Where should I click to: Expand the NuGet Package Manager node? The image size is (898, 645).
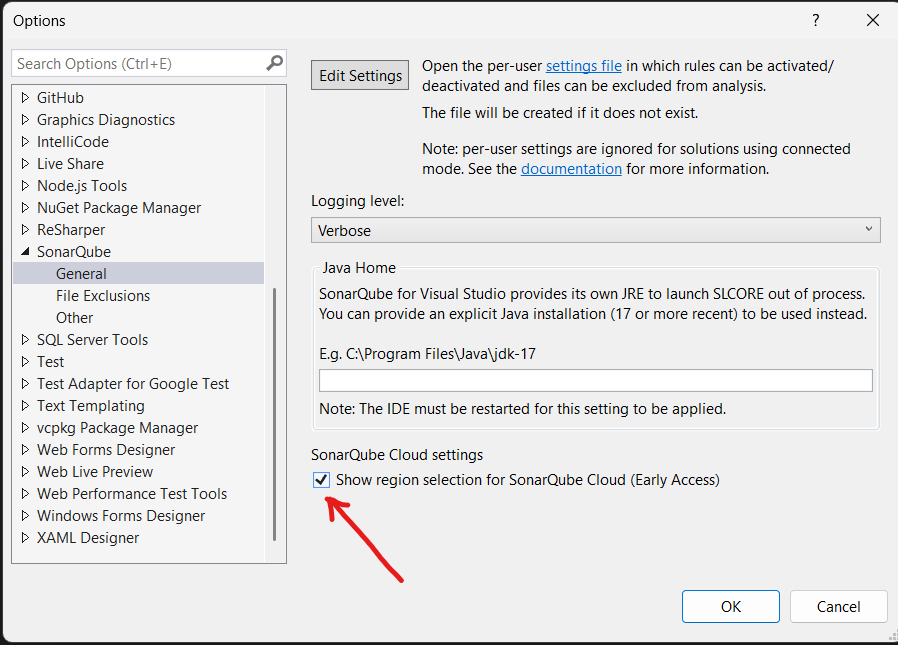pos(26,208)
